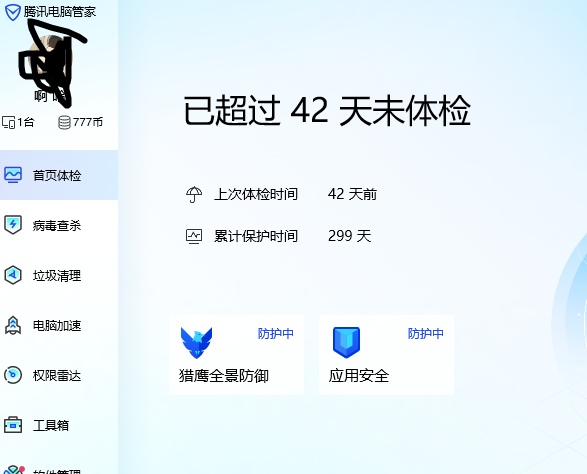Open the 电脑加速 section
This screenshot has width=587, height=474.
(59, 325)
